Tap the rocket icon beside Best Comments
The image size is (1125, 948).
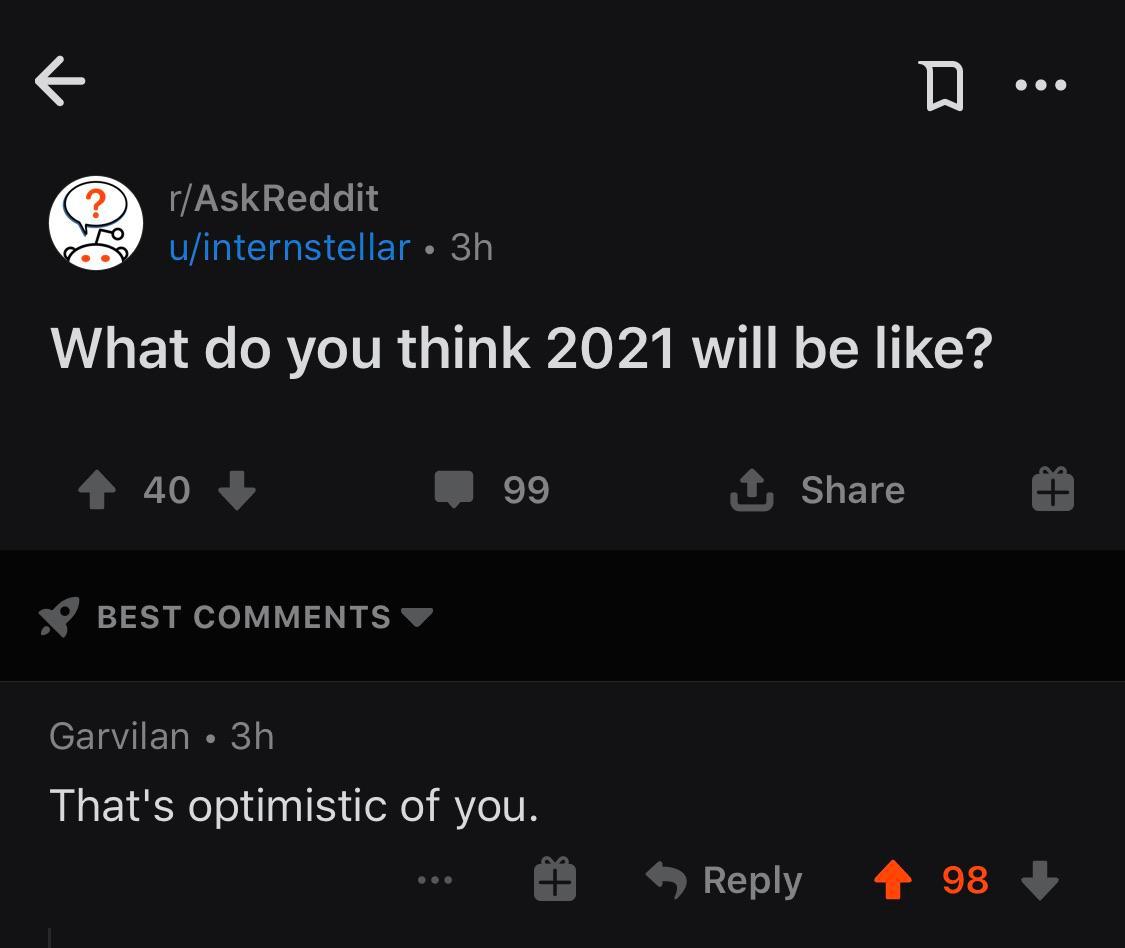59,617
